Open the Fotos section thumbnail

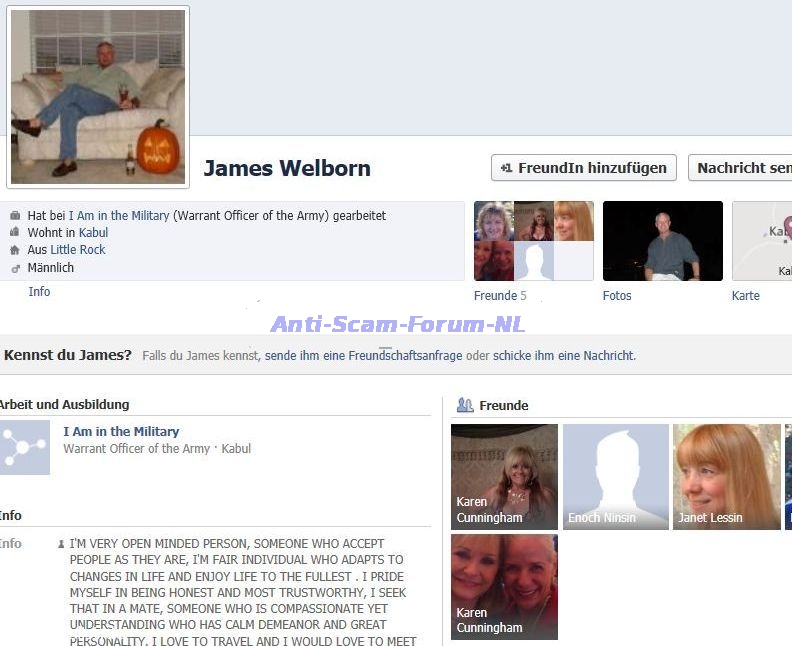click(x=662, y=241)
